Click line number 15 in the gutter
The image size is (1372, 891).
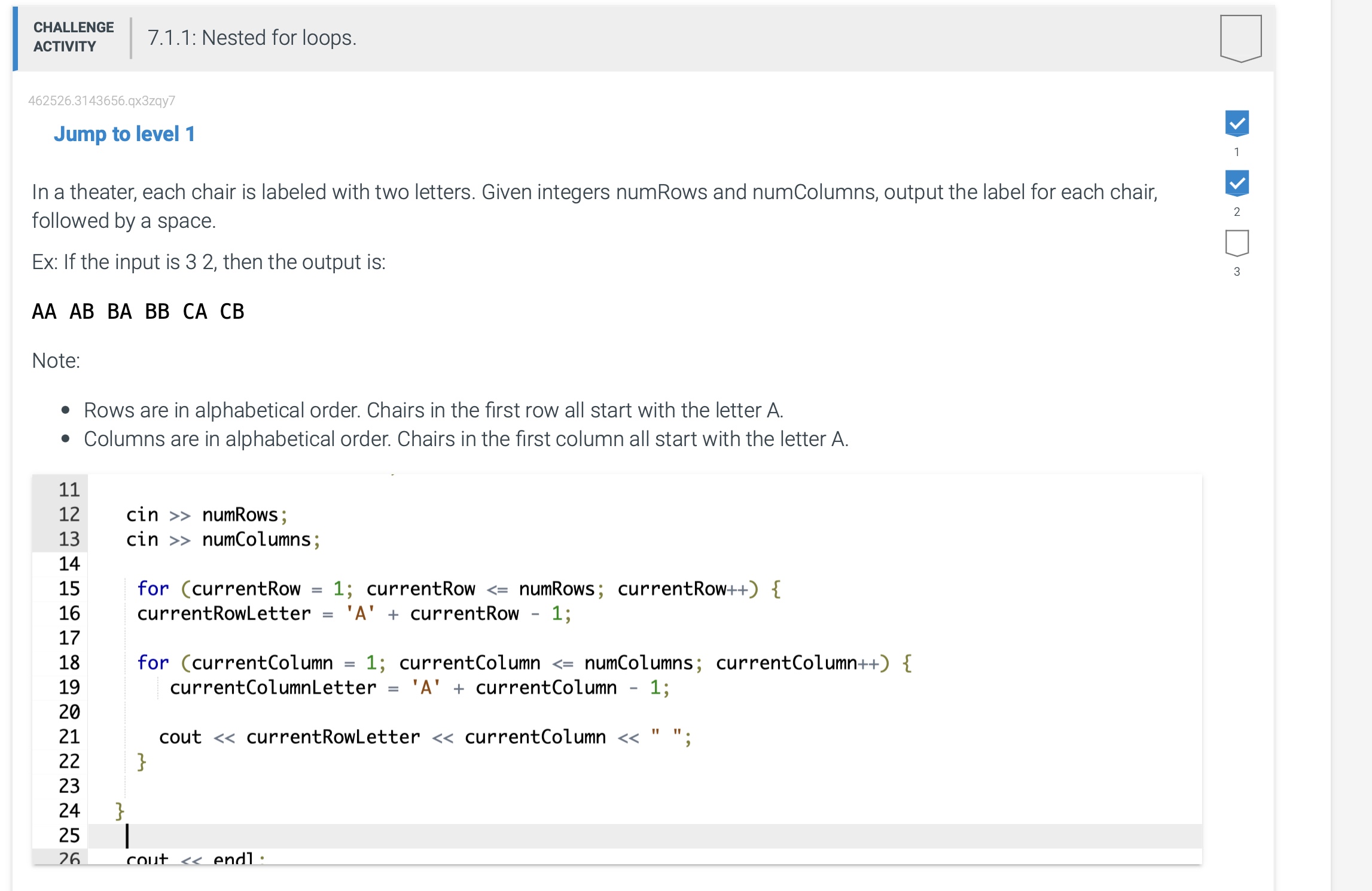click(69, 589)
